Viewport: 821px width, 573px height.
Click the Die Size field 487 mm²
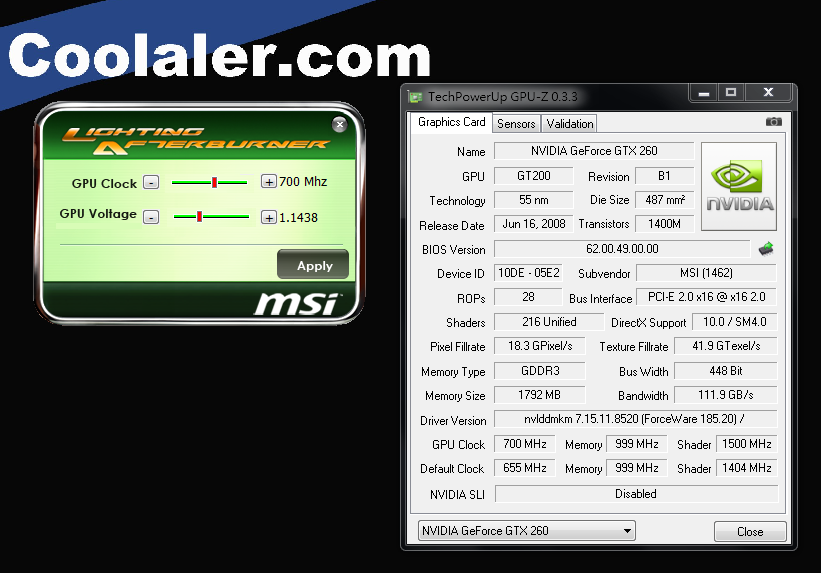click(x=664, y=200)
